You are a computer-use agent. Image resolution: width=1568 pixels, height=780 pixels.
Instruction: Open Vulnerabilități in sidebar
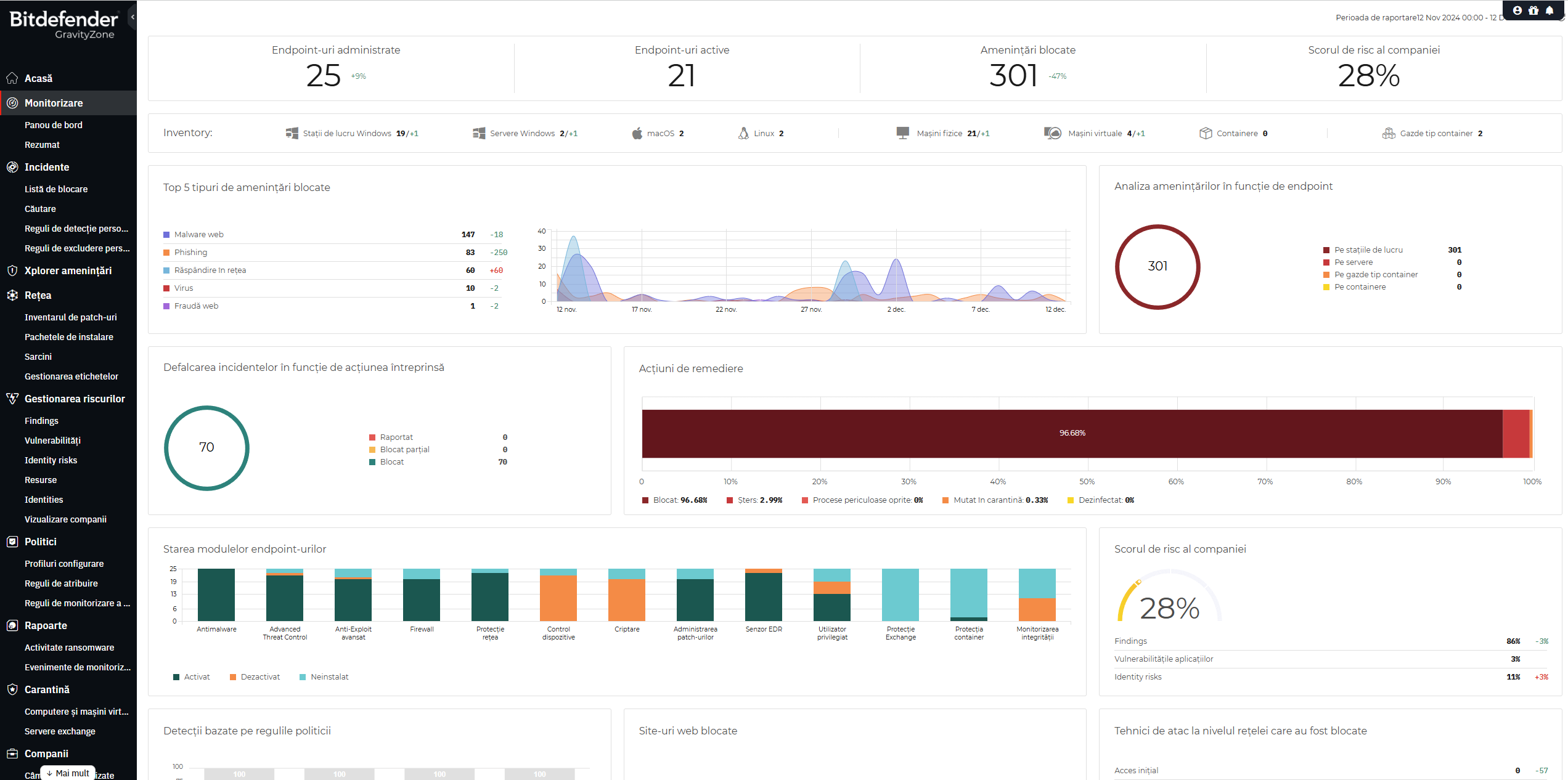coord(52,441)
